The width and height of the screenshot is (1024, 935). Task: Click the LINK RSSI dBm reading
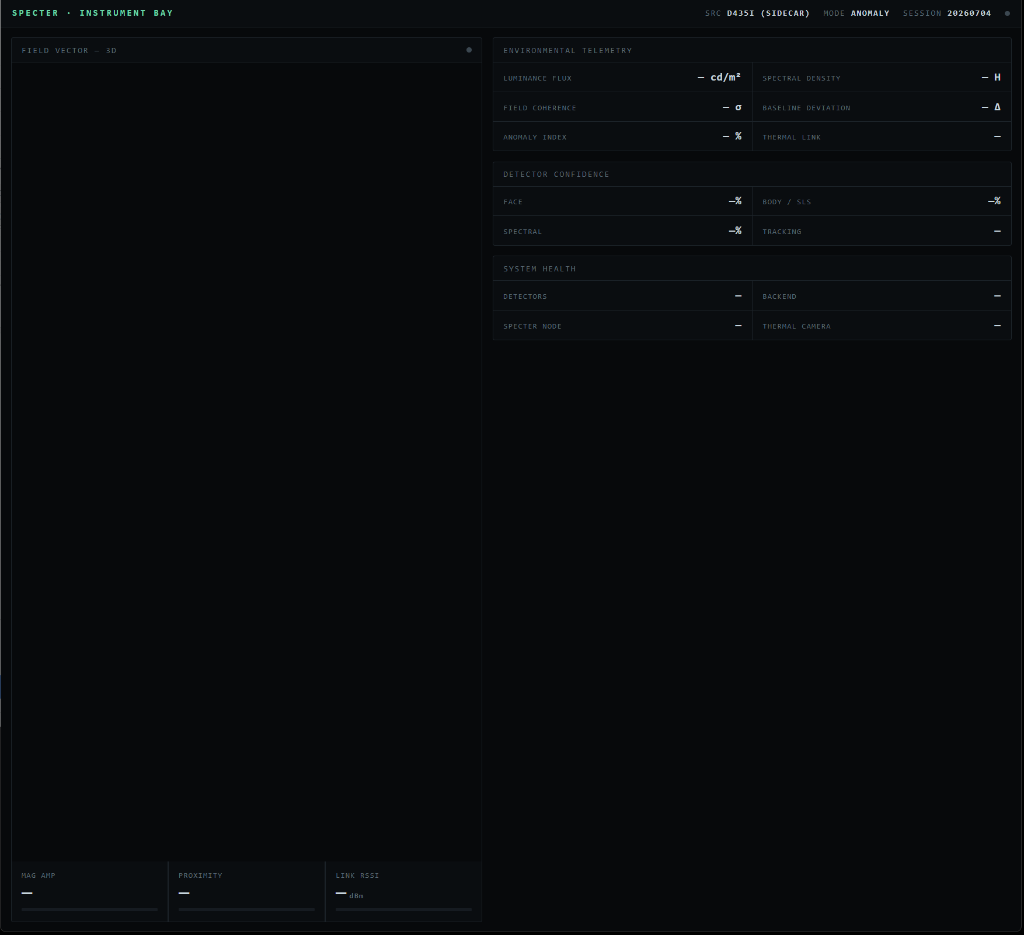tap(349, 894)
